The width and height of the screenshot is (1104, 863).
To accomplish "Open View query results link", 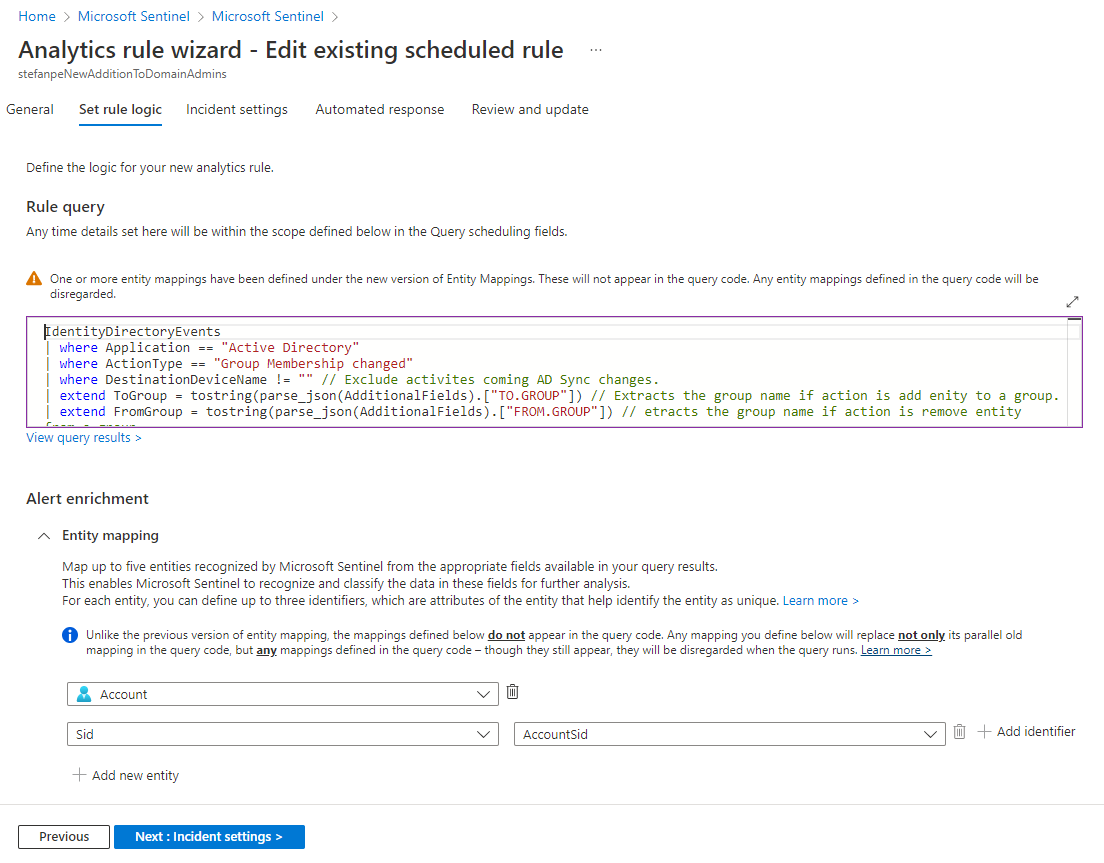I will click(x=84, y=438).
